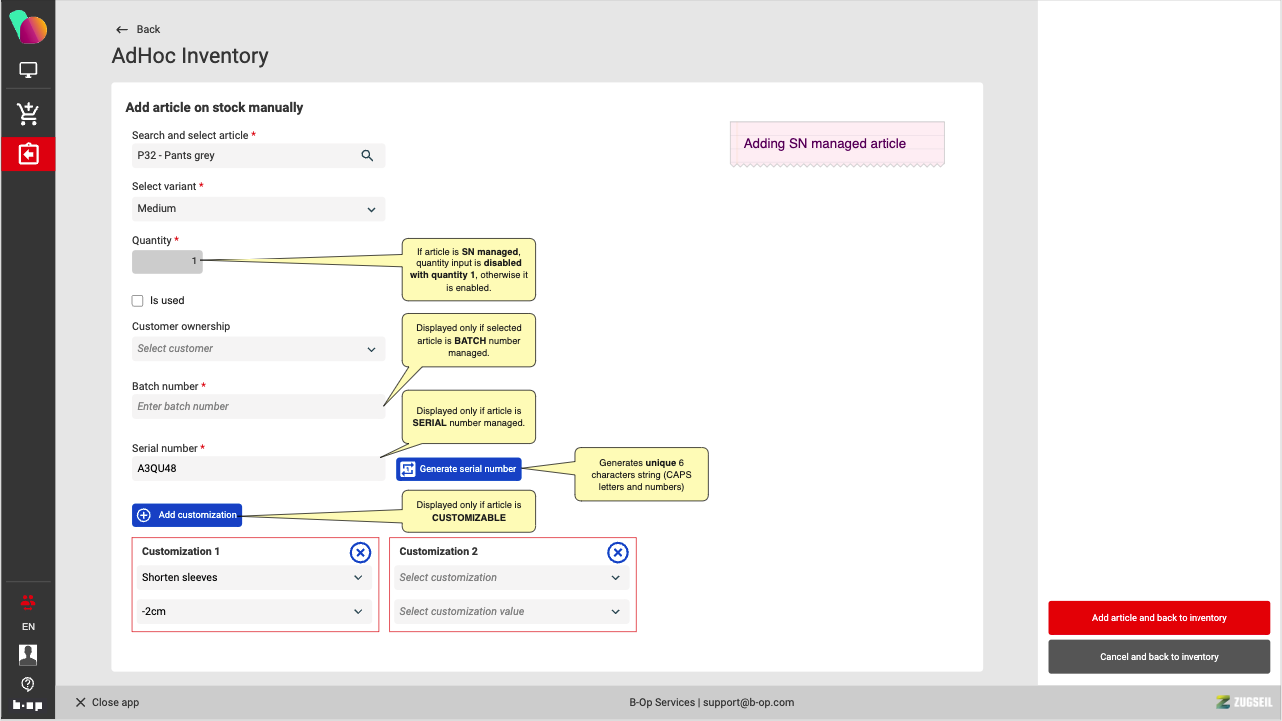Screen dimensions: 1282x721
Task: Click Add article and back to inventory
Action: tap(1158, 618)
